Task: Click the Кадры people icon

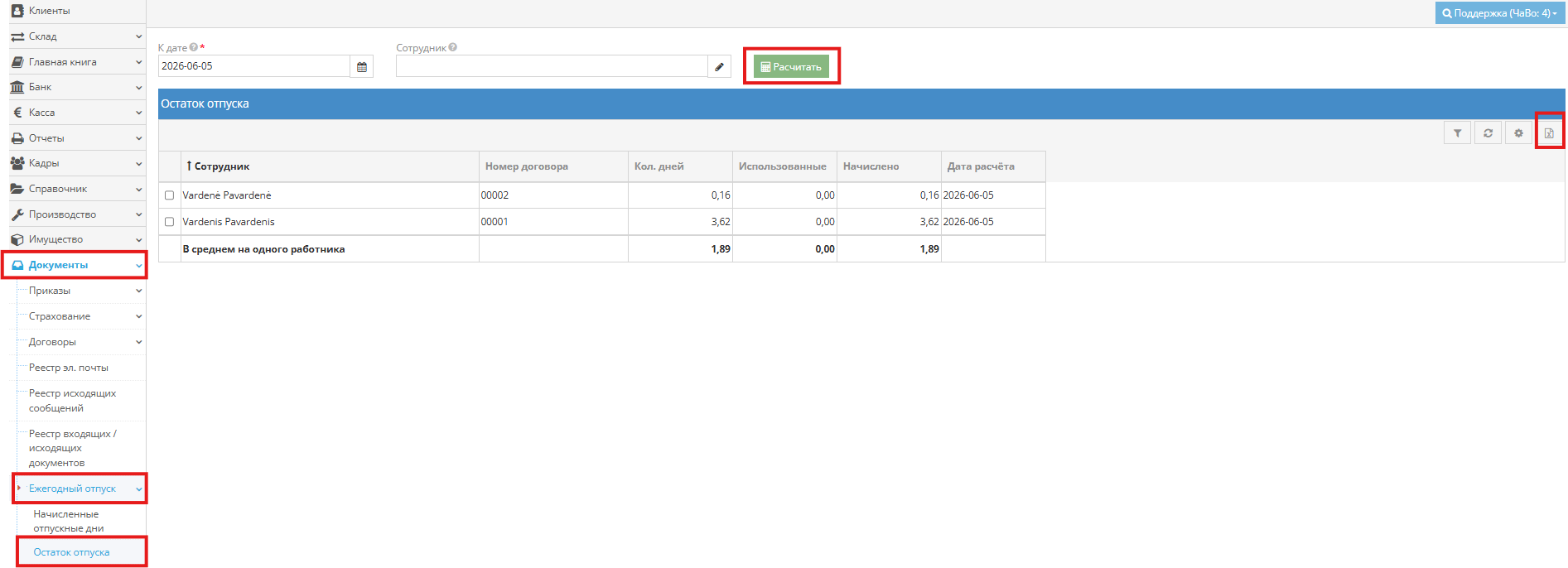Action: click(x=17, y=163)
